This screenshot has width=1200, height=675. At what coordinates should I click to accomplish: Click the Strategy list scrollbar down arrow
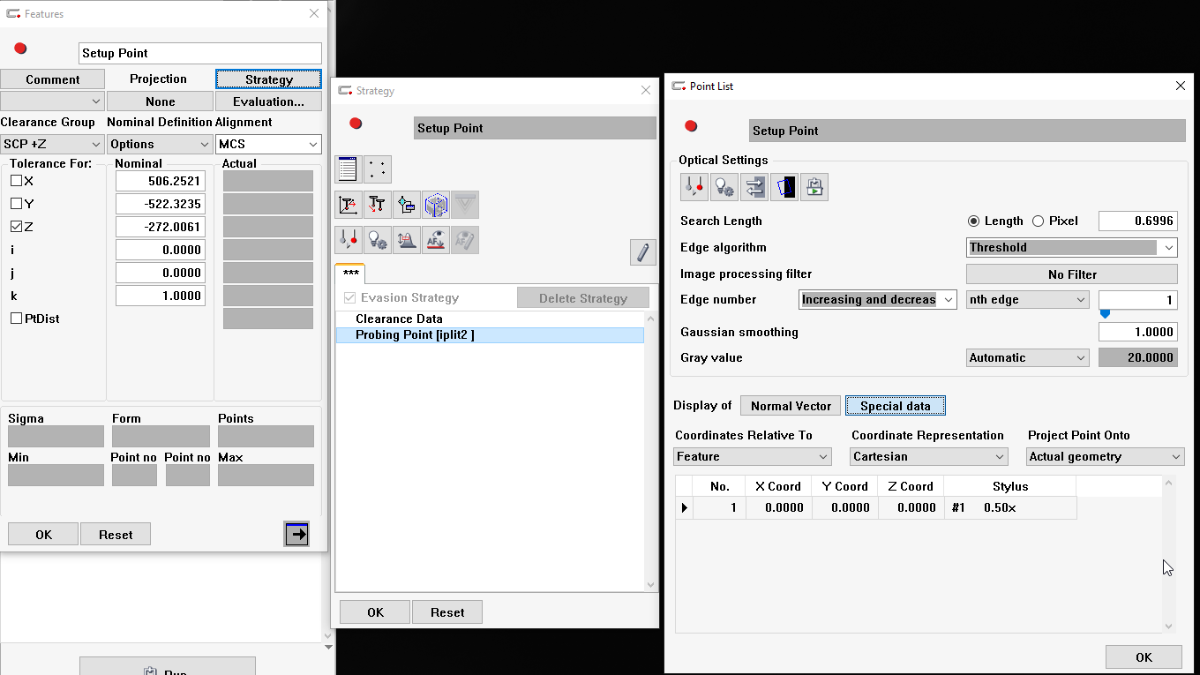coord(651,585)
